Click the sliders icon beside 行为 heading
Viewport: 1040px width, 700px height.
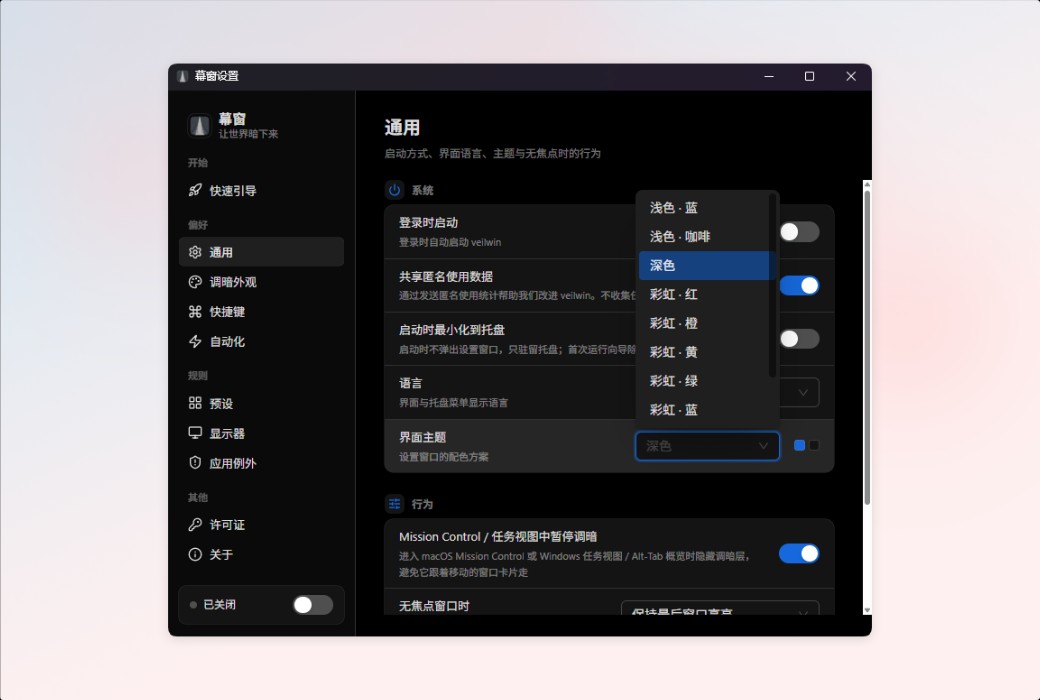395,504
